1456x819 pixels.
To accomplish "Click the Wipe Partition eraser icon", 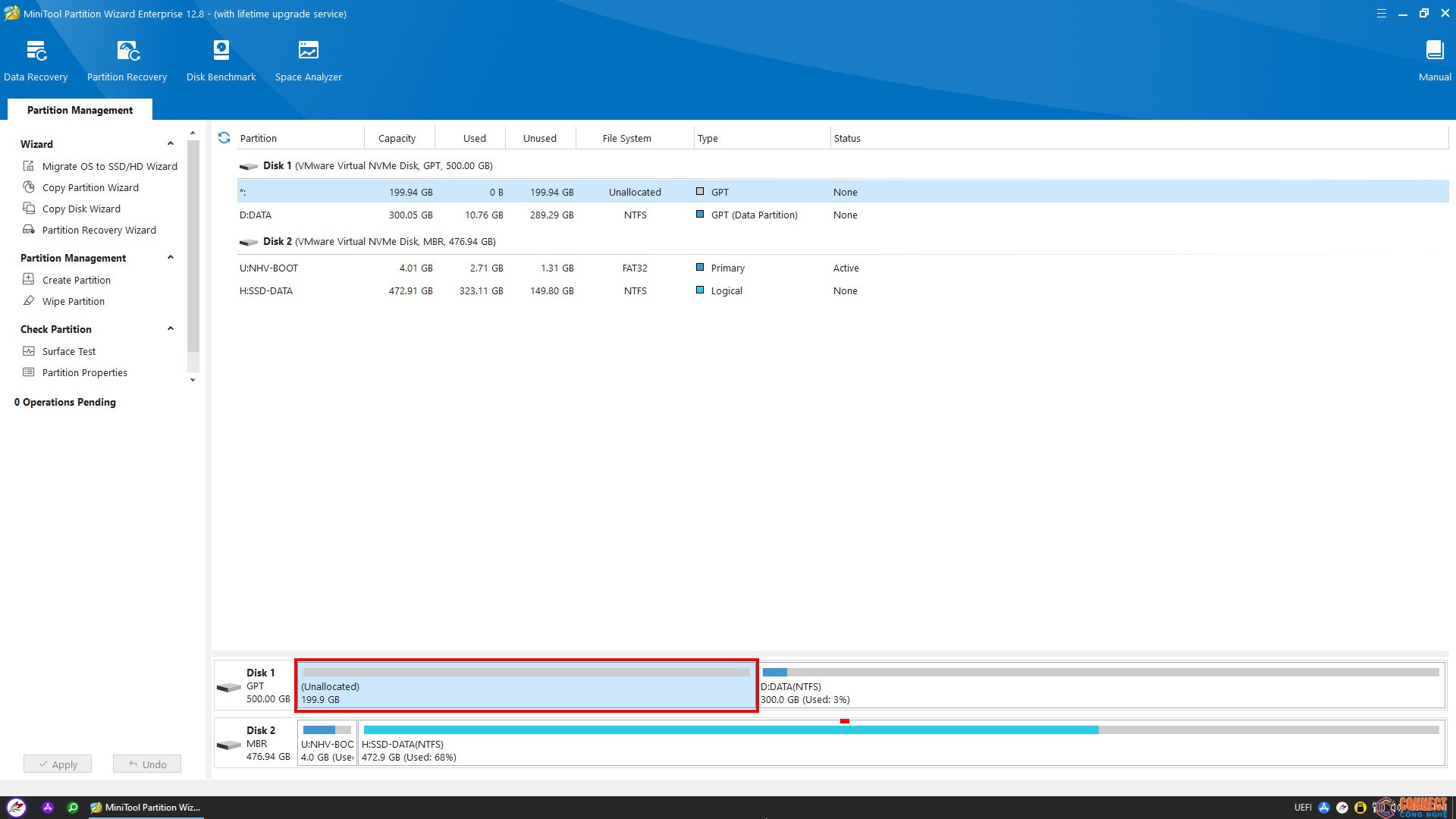I will coord(29,301).
